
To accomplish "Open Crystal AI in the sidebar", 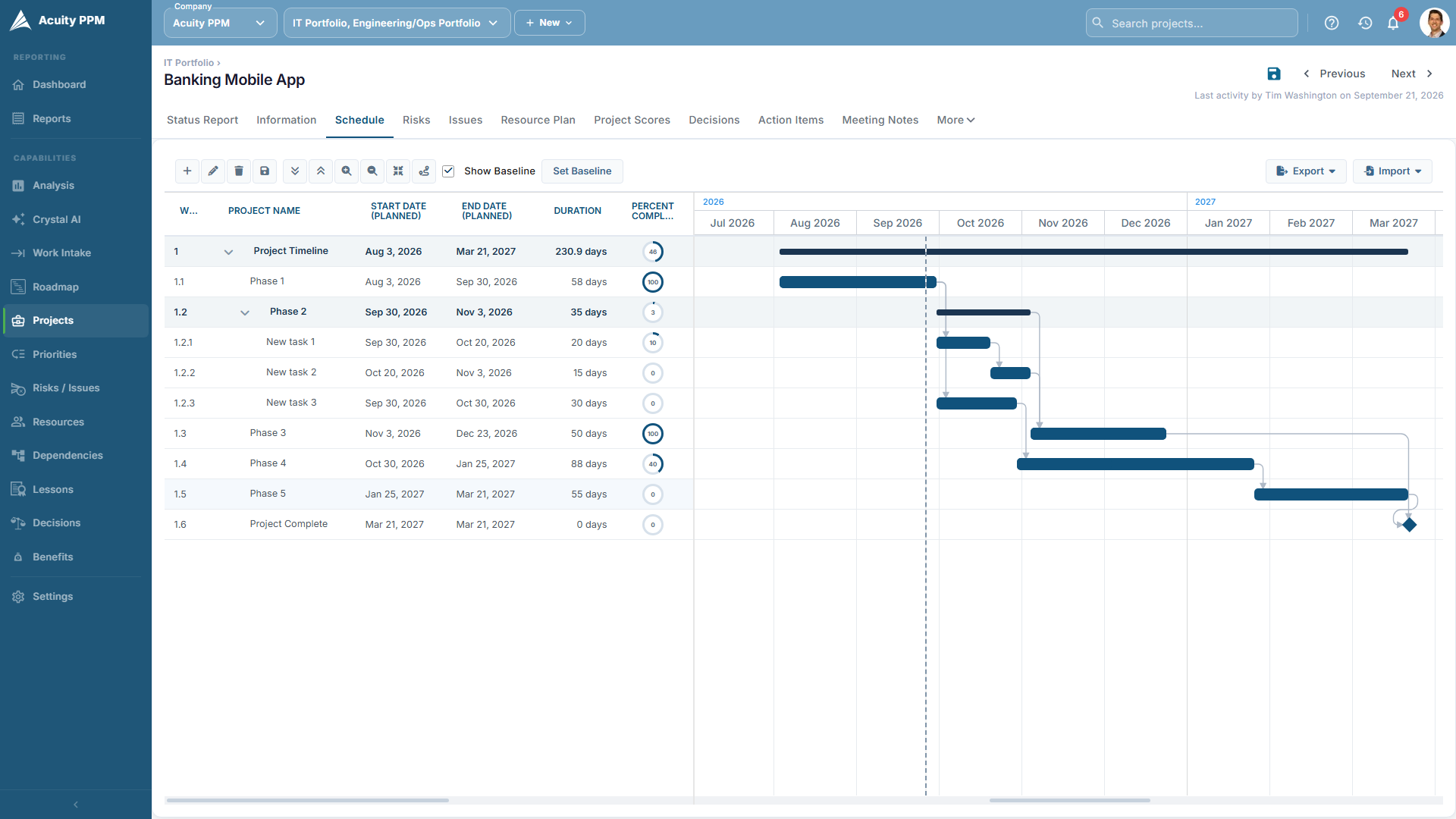I will point(76,219).
